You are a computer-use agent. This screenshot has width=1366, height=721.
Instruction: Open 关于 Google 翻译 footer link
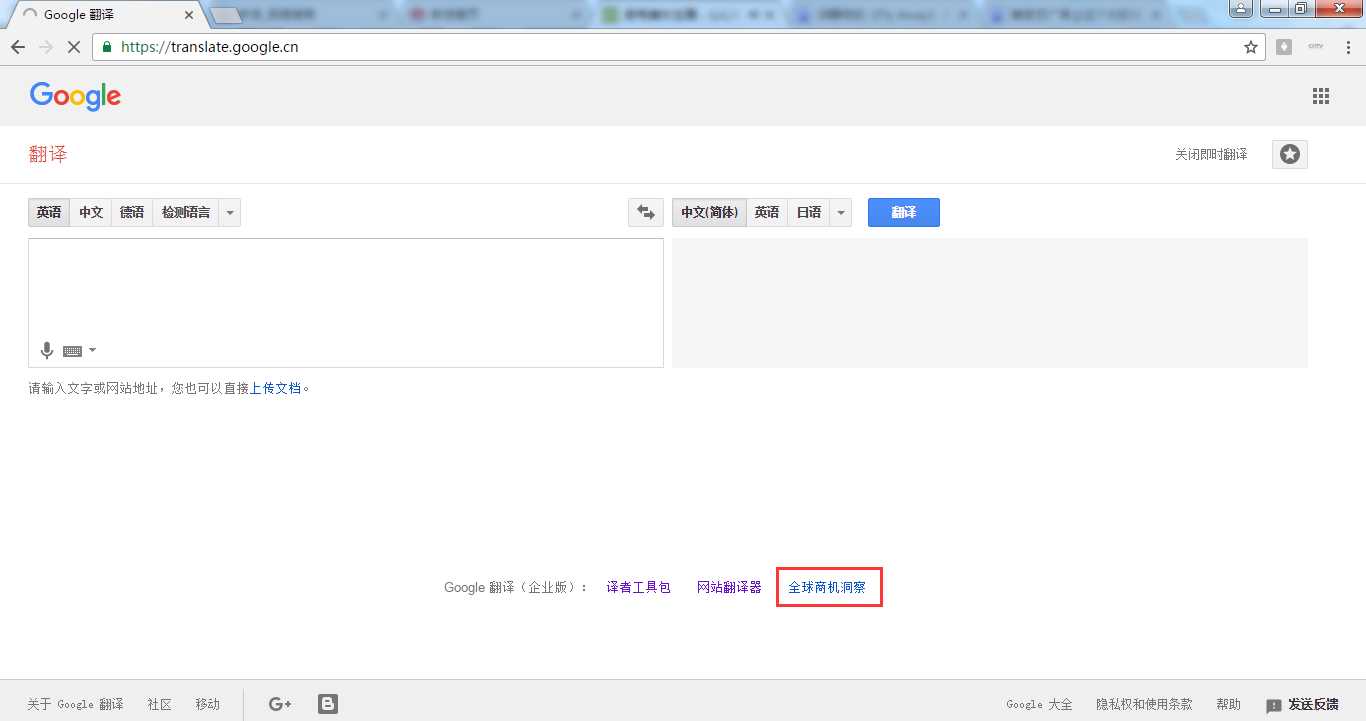click(x=75, y=704)
